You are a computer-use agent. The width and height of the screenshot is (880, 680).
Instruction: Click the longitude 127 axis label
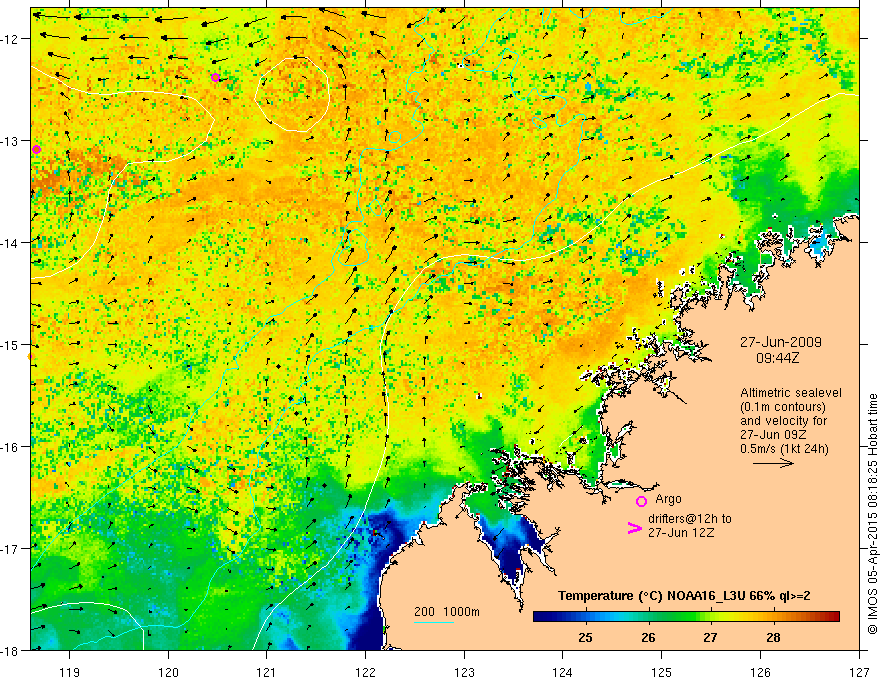tap(859, 672)
